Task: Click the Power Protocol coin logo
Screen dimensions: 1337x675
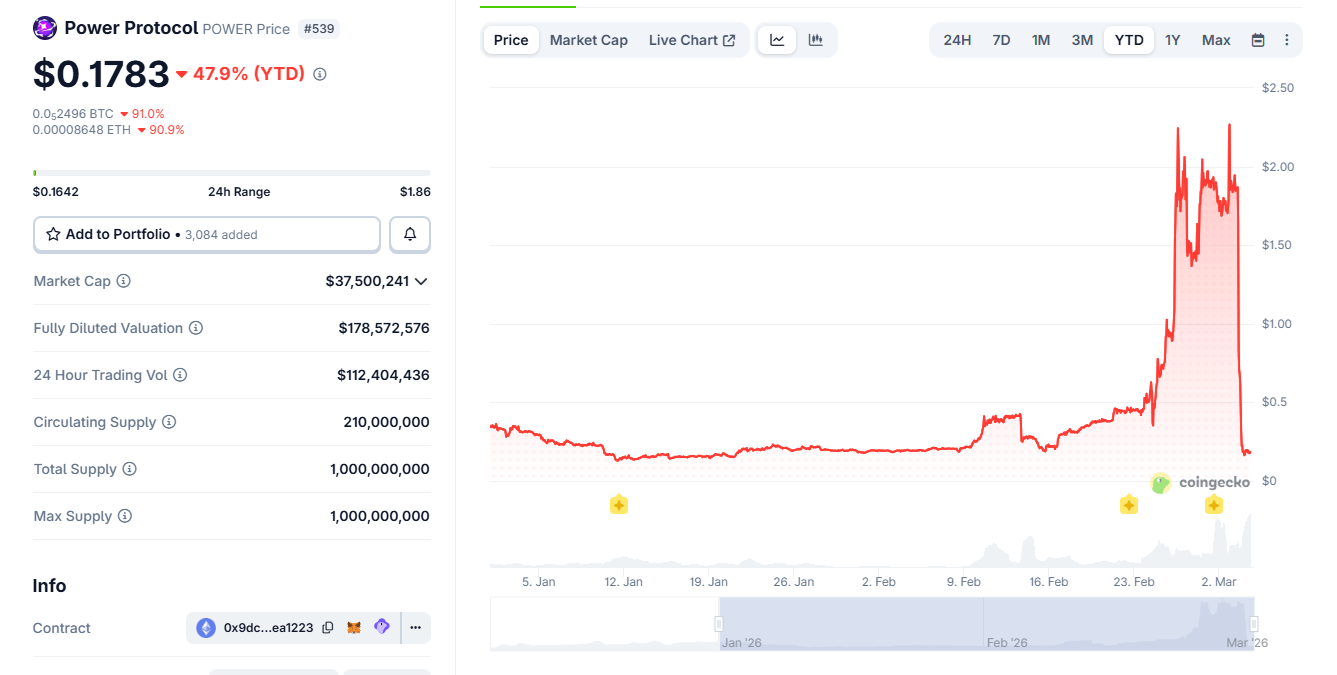Action: [45, 28]
